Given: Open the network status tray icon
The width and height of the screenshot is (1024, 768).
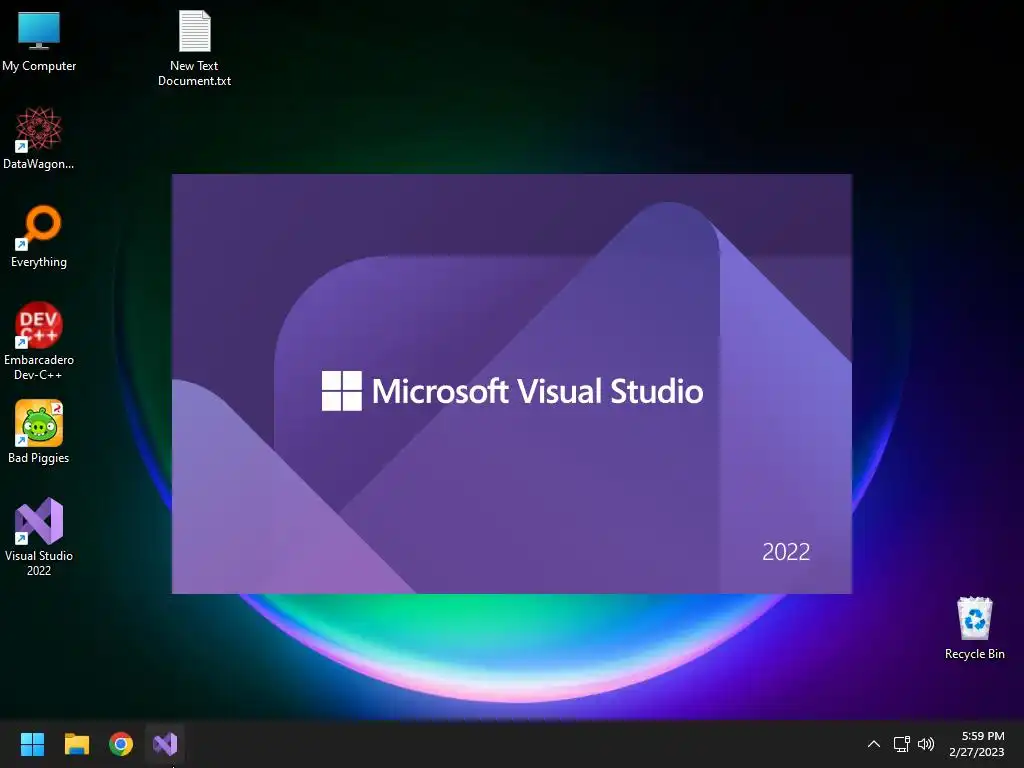Looking at the screenshot, I should coord(902,744).
